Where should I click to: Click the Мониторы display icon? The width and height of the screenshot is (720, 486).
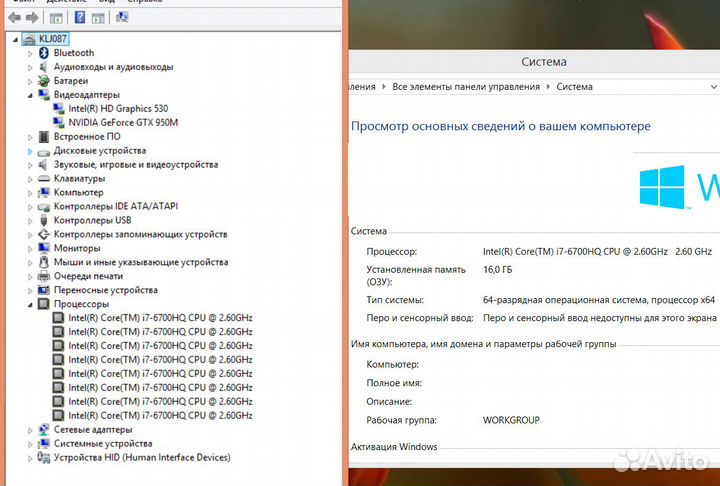point(44,248)
